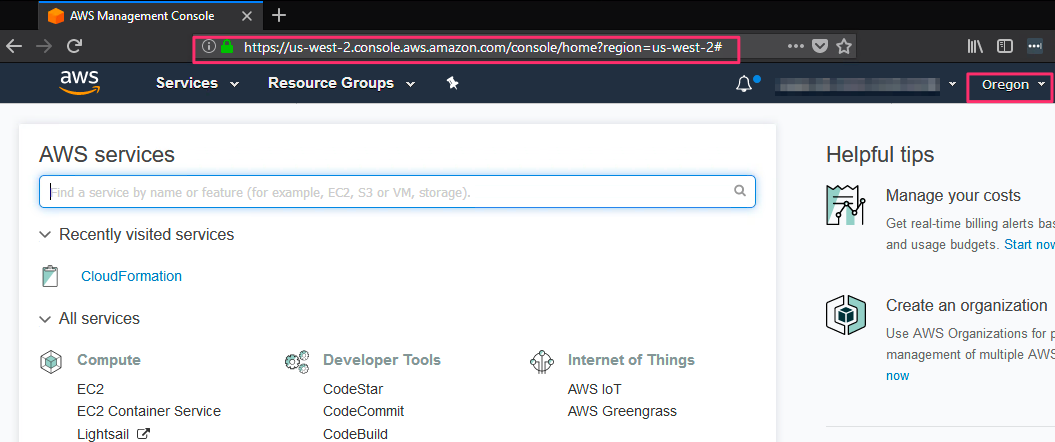
Task: Click the Internet of Things heading
Action: [631, 360]
